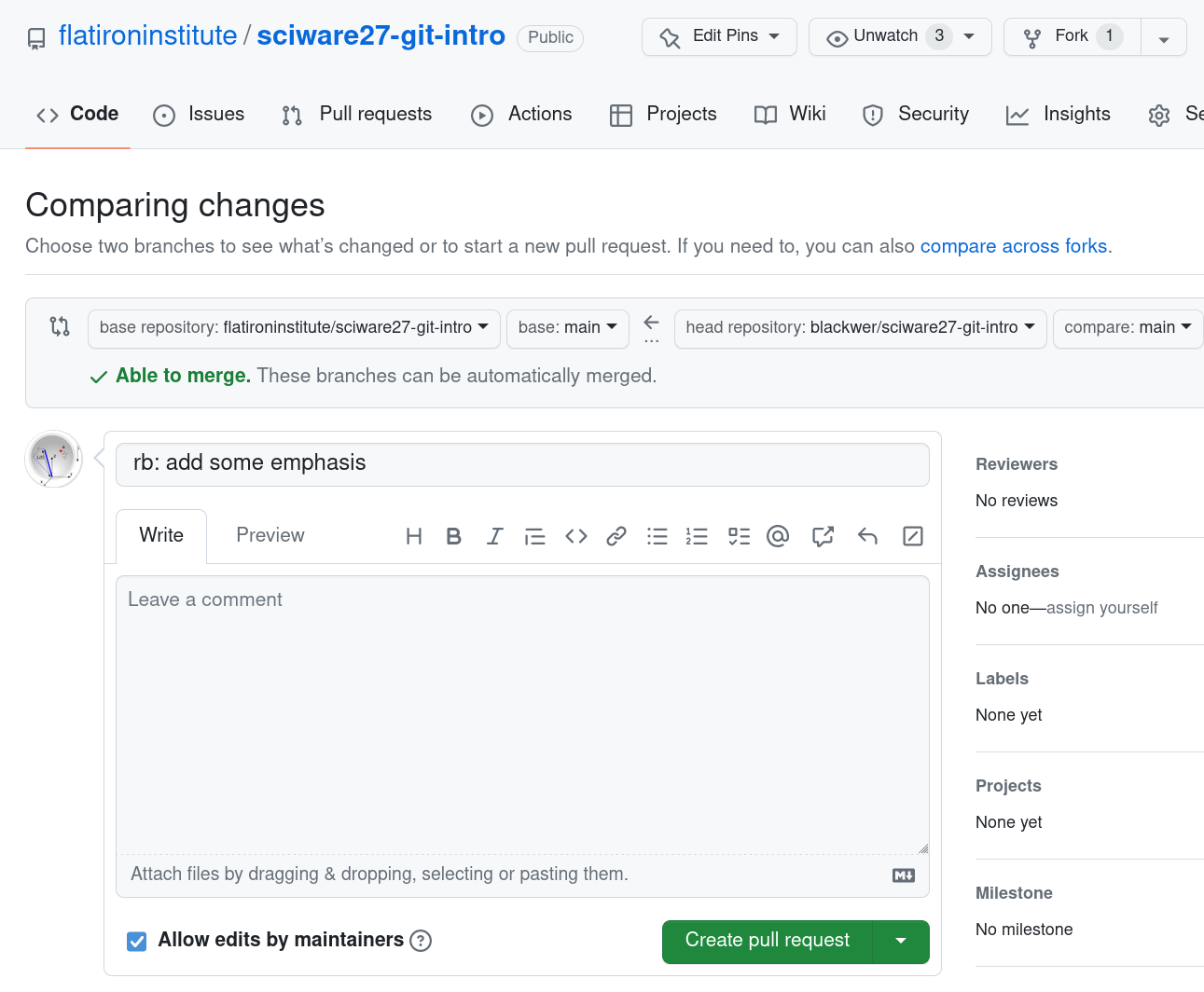
Task: Insert a bulleted list
Action: 657,536
